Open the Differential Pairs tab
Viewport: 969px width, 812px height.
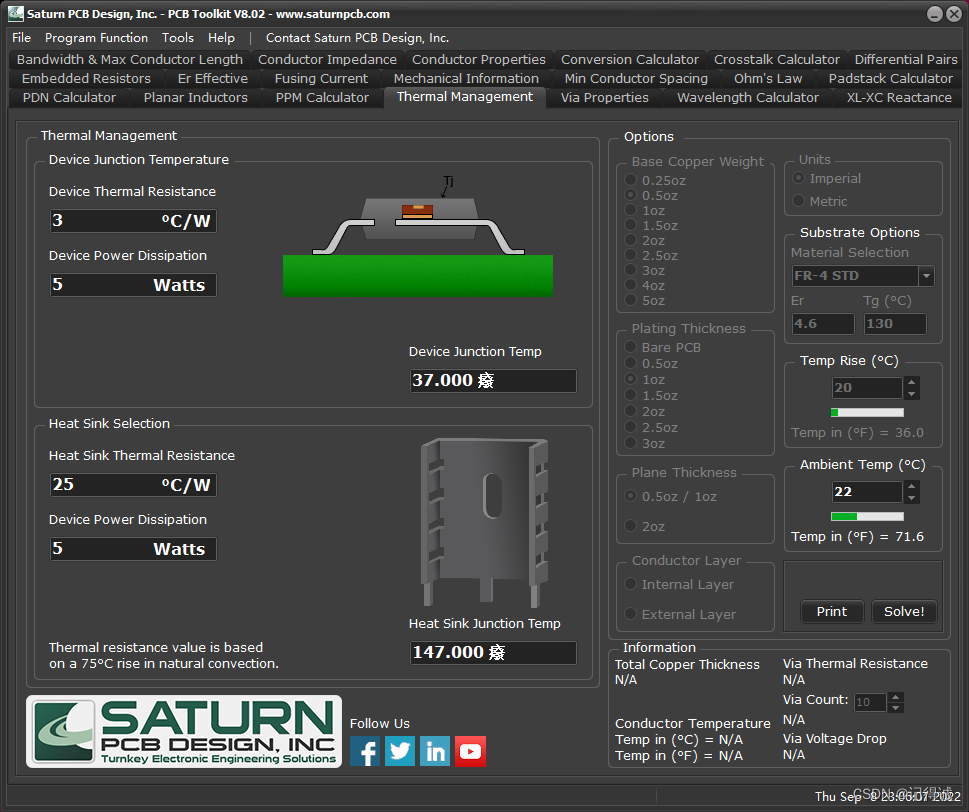click(x=905, y=59)
